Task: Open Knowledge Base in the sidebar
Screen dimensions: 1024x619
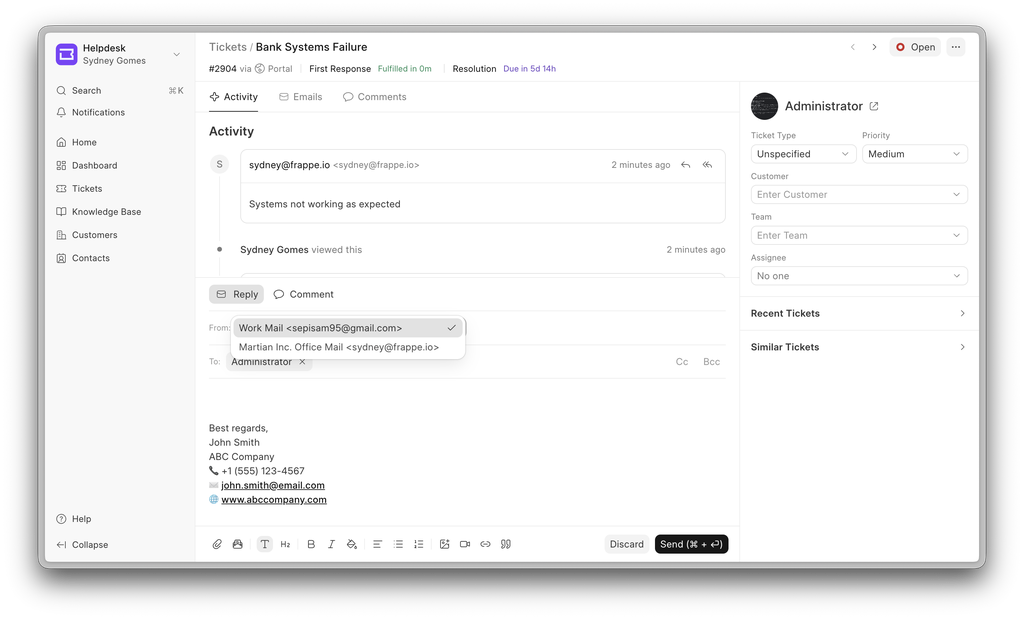Action: [106, 212]
